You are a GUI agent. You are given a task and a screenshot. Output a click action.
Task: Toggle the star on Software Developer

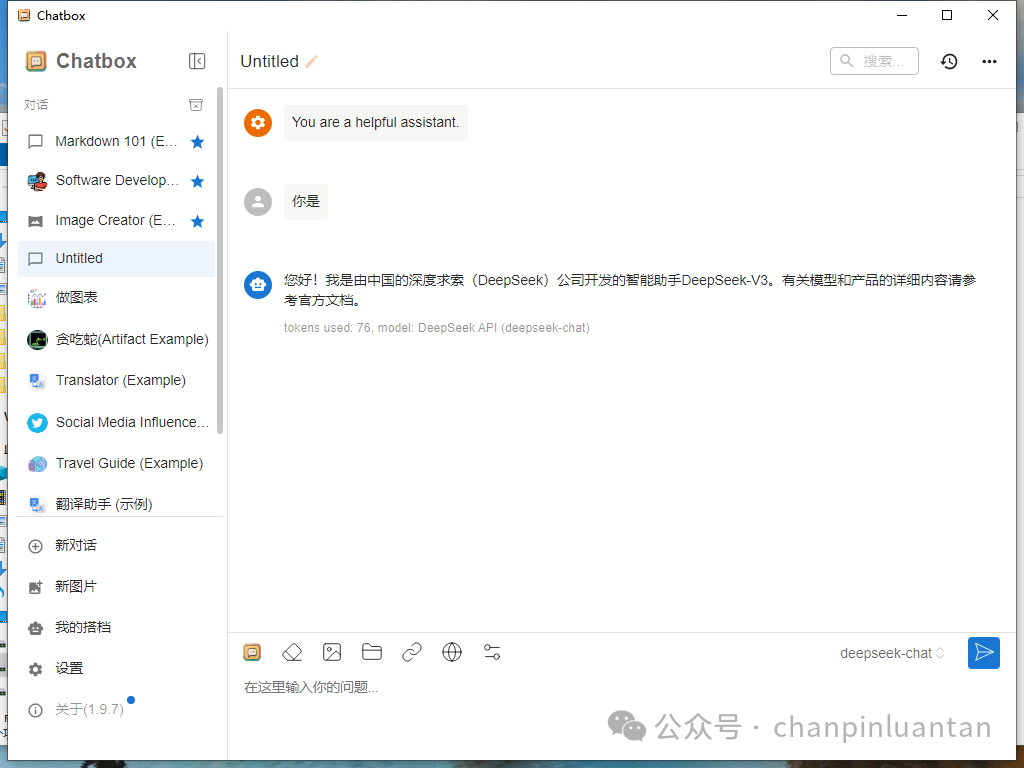tap(197, 181)
